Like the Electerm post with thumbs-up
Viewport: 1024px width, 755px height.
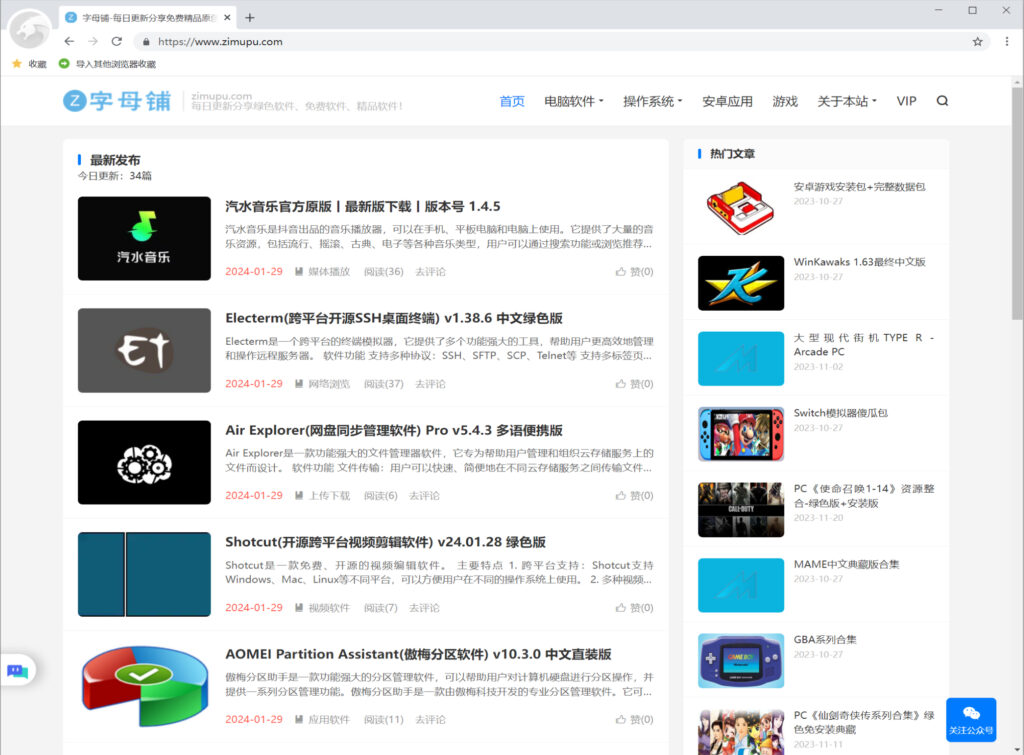[x=634, y=384]
